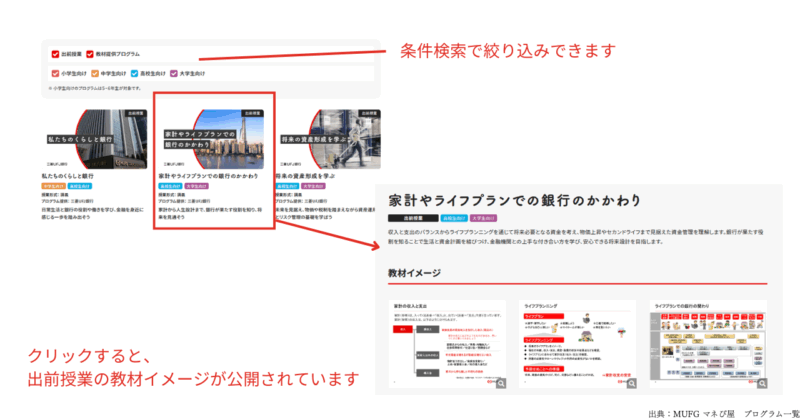Toggle the 中学生向け checkbox

tap(95, 73)
